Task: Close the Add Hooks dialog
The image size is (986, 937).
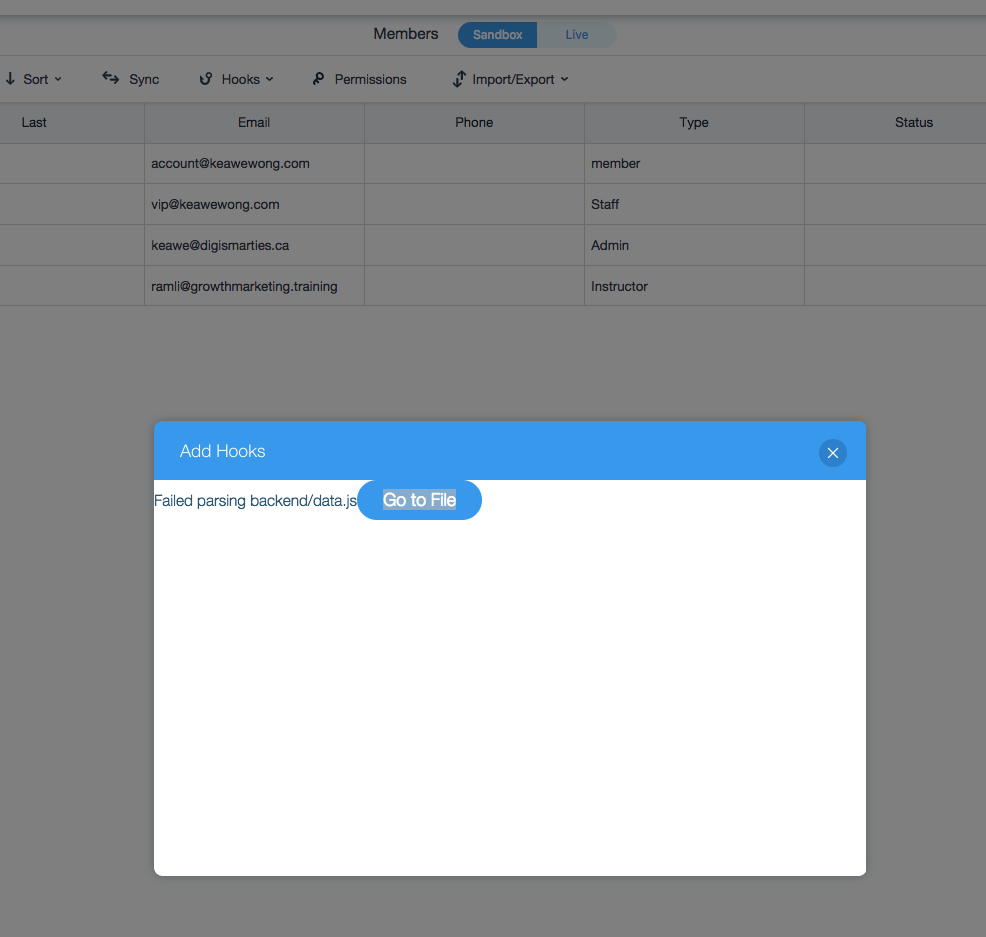Action: click(833, 453)
